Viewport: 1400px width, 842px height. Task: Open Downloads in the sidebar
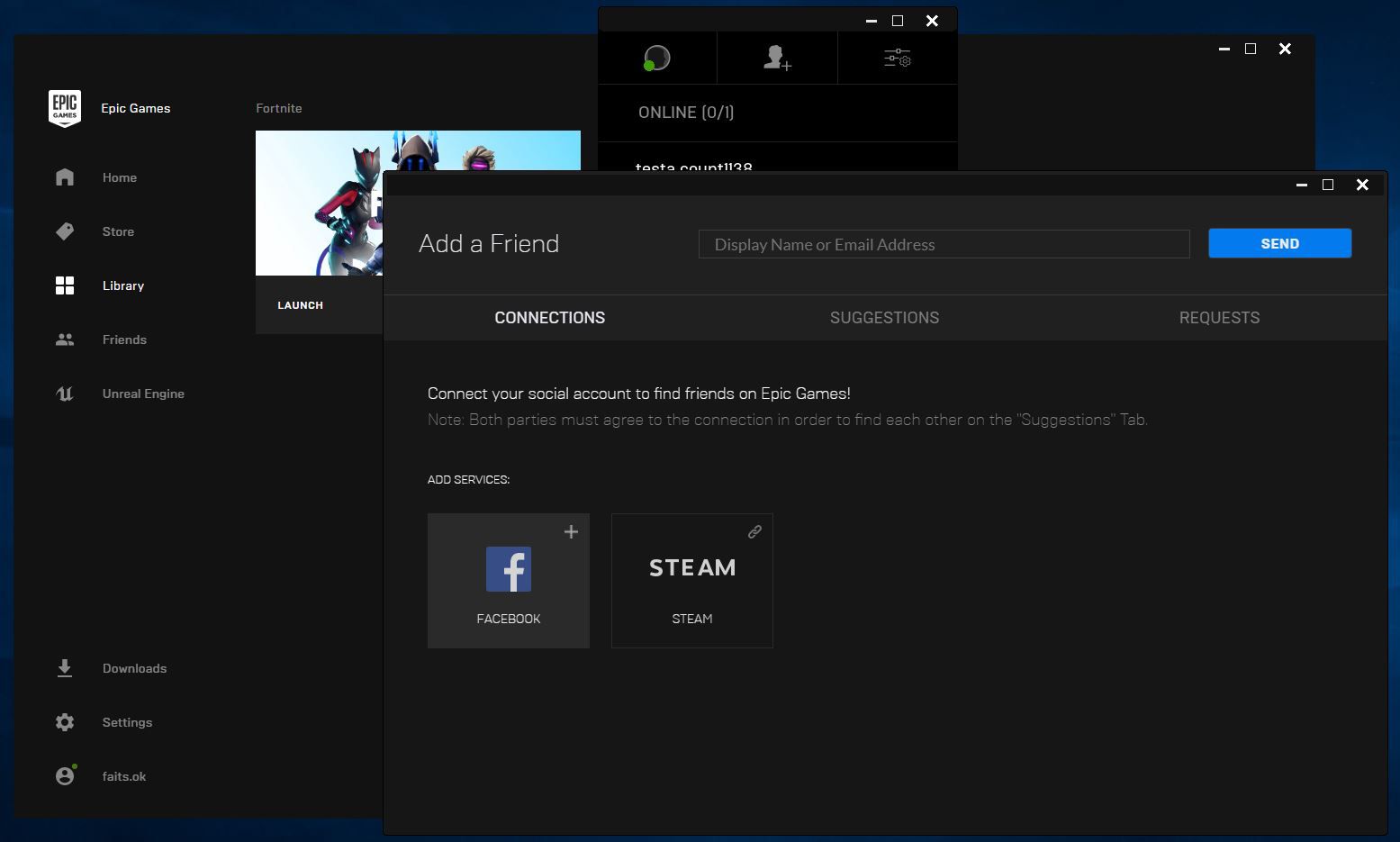click(x=134, y=668)
